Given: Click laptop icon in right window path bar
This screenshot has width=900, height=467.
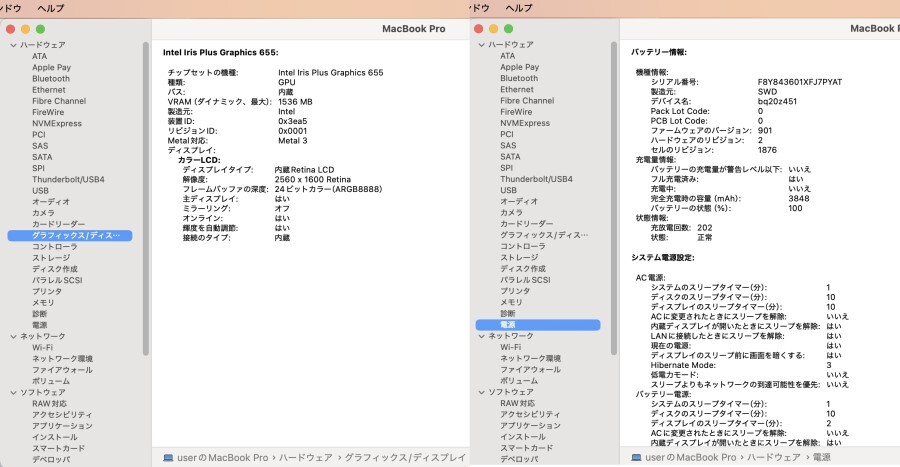Looking at the screenshot, I should point(637,457).
